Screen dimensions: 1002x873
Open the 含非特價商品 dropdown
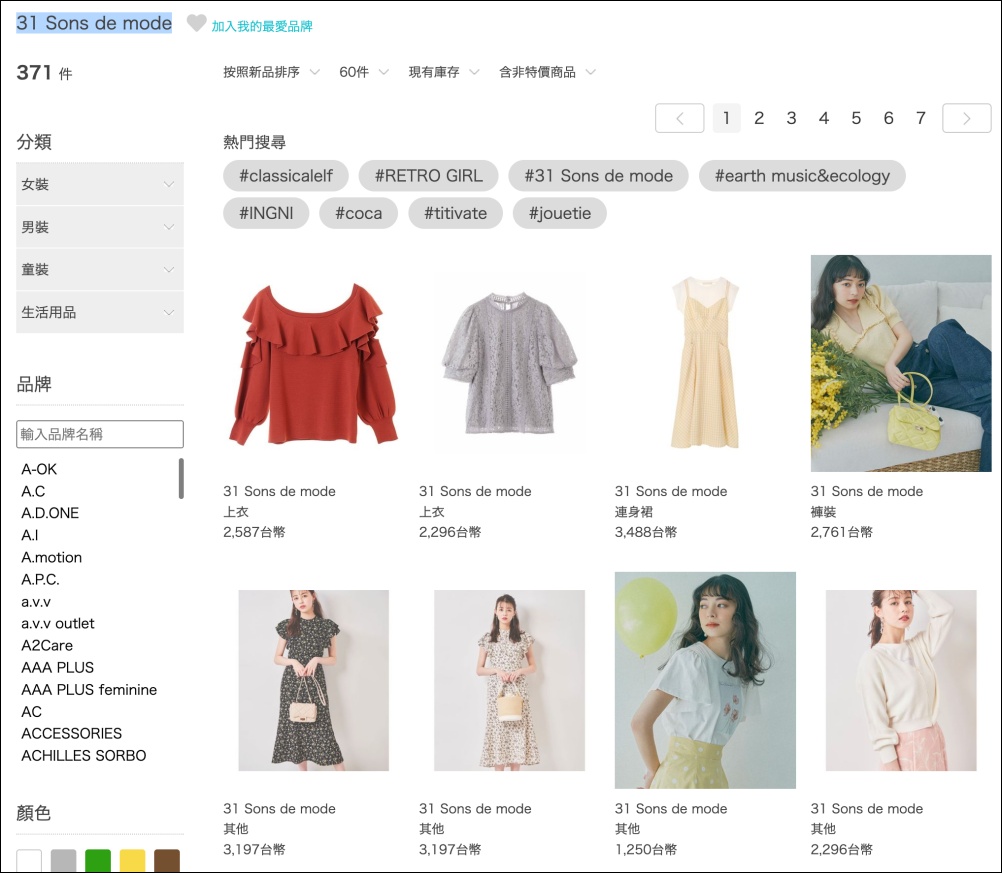click(547, 72)
